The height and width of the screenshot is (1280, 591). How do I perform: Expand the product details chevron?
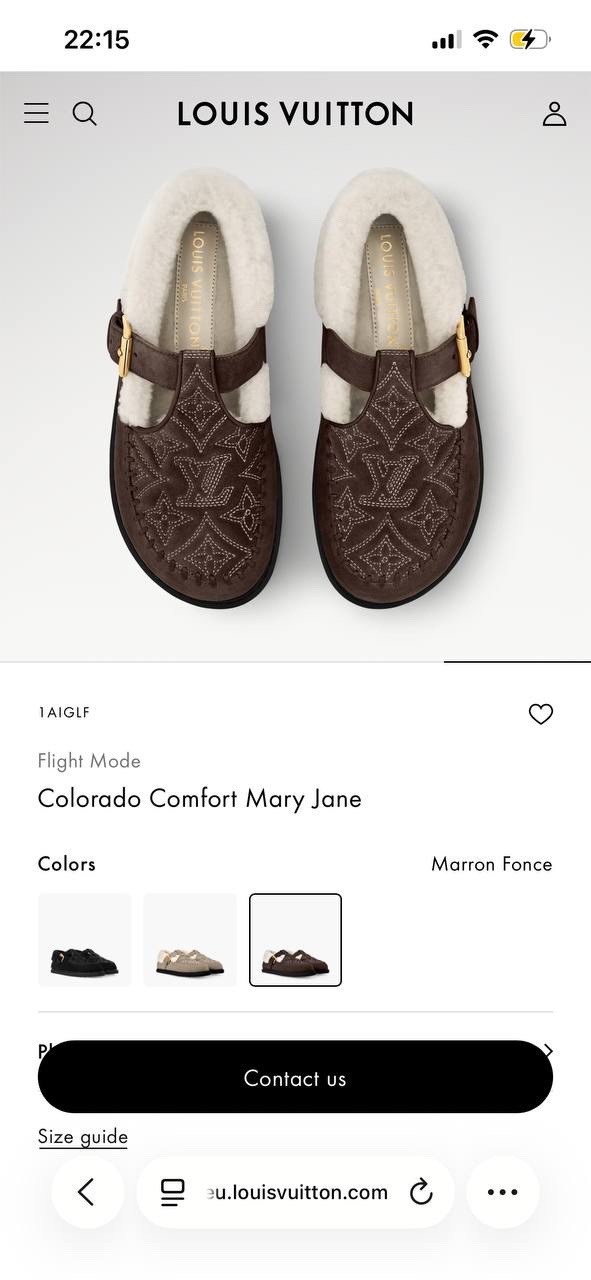547,1051
